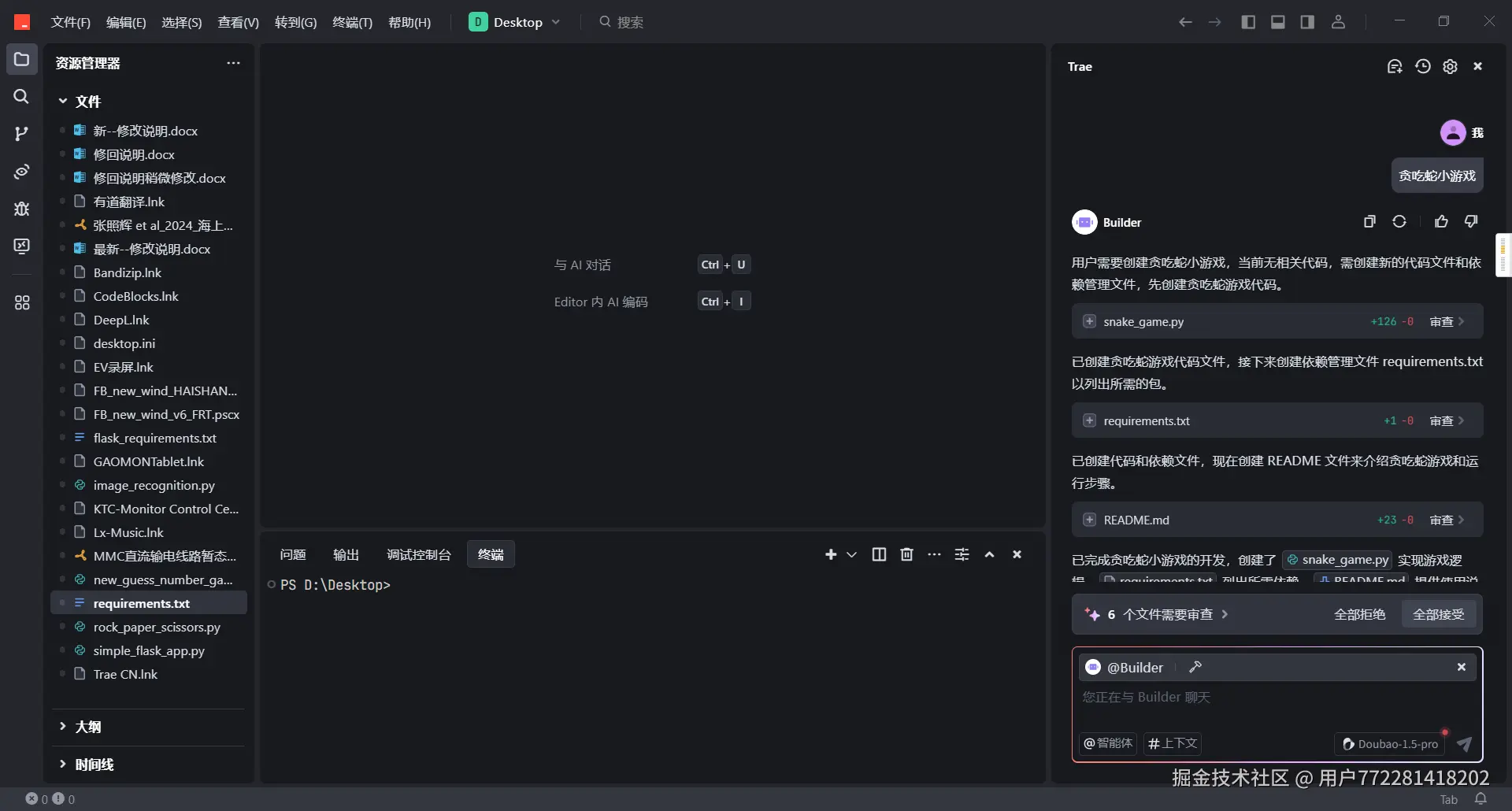Screen dimensions: 1512x811
Task: Open the new terminal profile dropdown arrow
Action: [851, 555]
